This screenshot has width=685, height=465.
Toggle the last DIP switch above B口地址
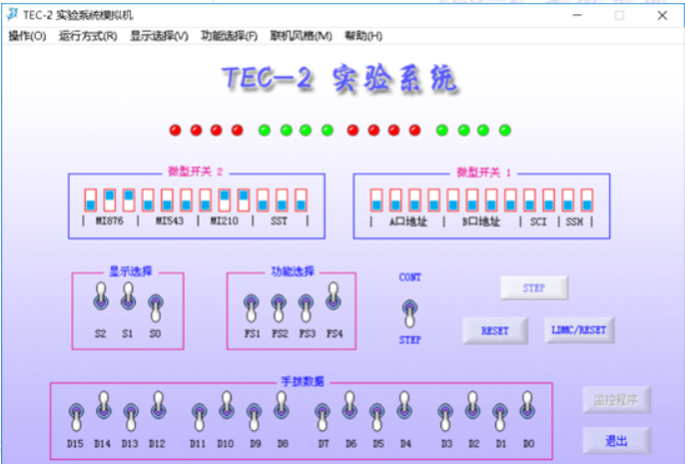(510, 200)
